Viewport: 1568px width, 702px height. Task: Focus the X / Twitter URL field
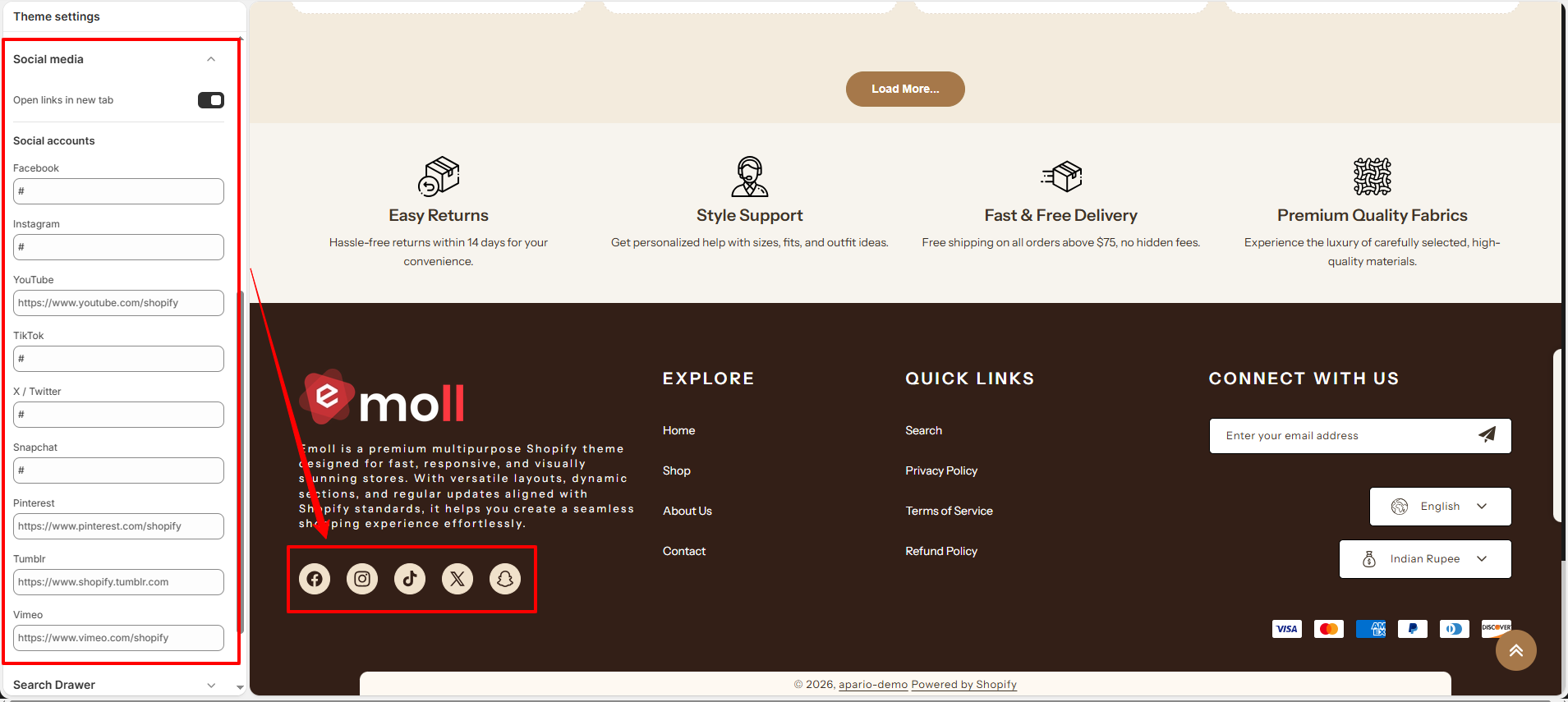(x=118, y=415)
